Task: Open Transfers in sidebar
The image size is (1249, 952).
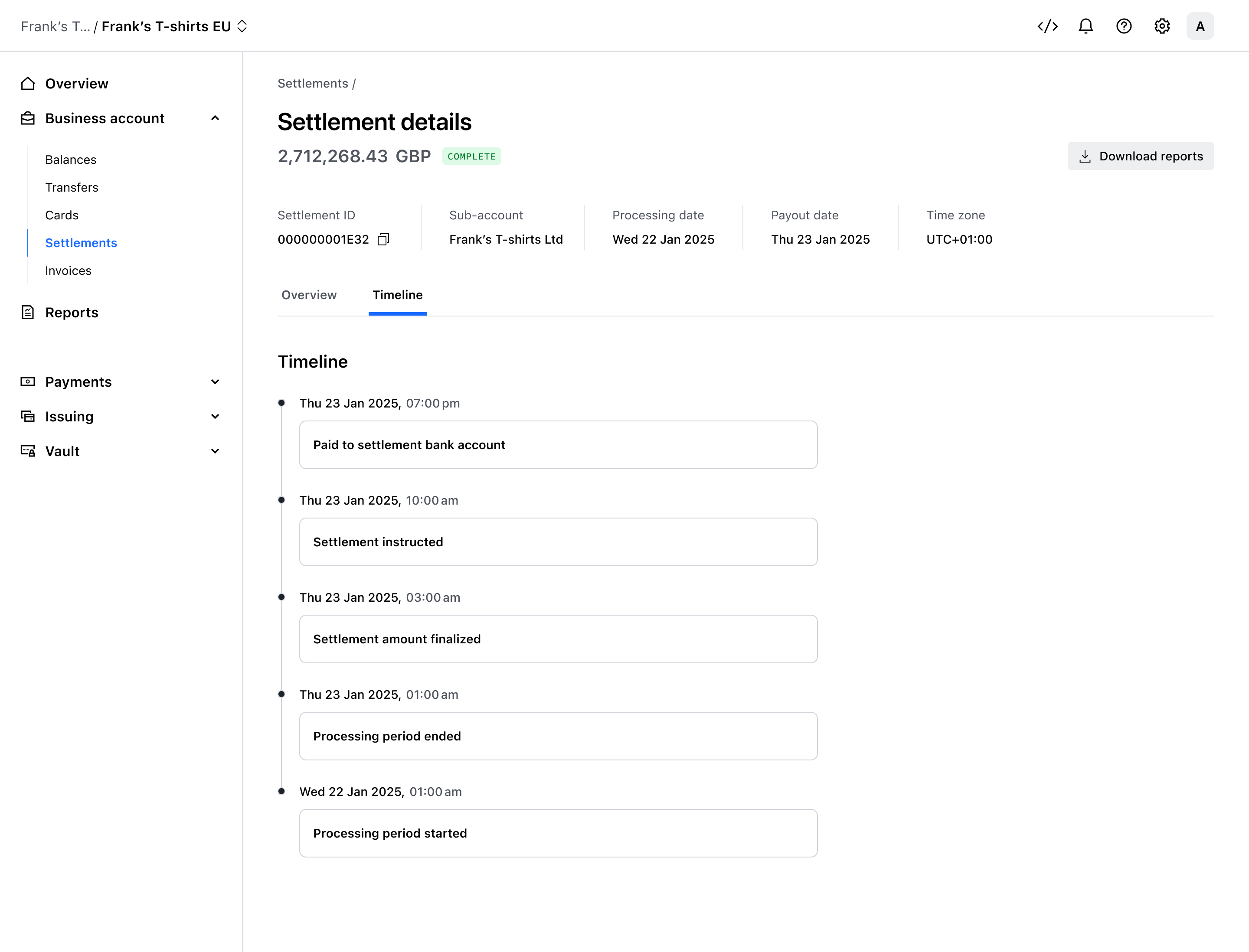Action: [x=72, y=187]
